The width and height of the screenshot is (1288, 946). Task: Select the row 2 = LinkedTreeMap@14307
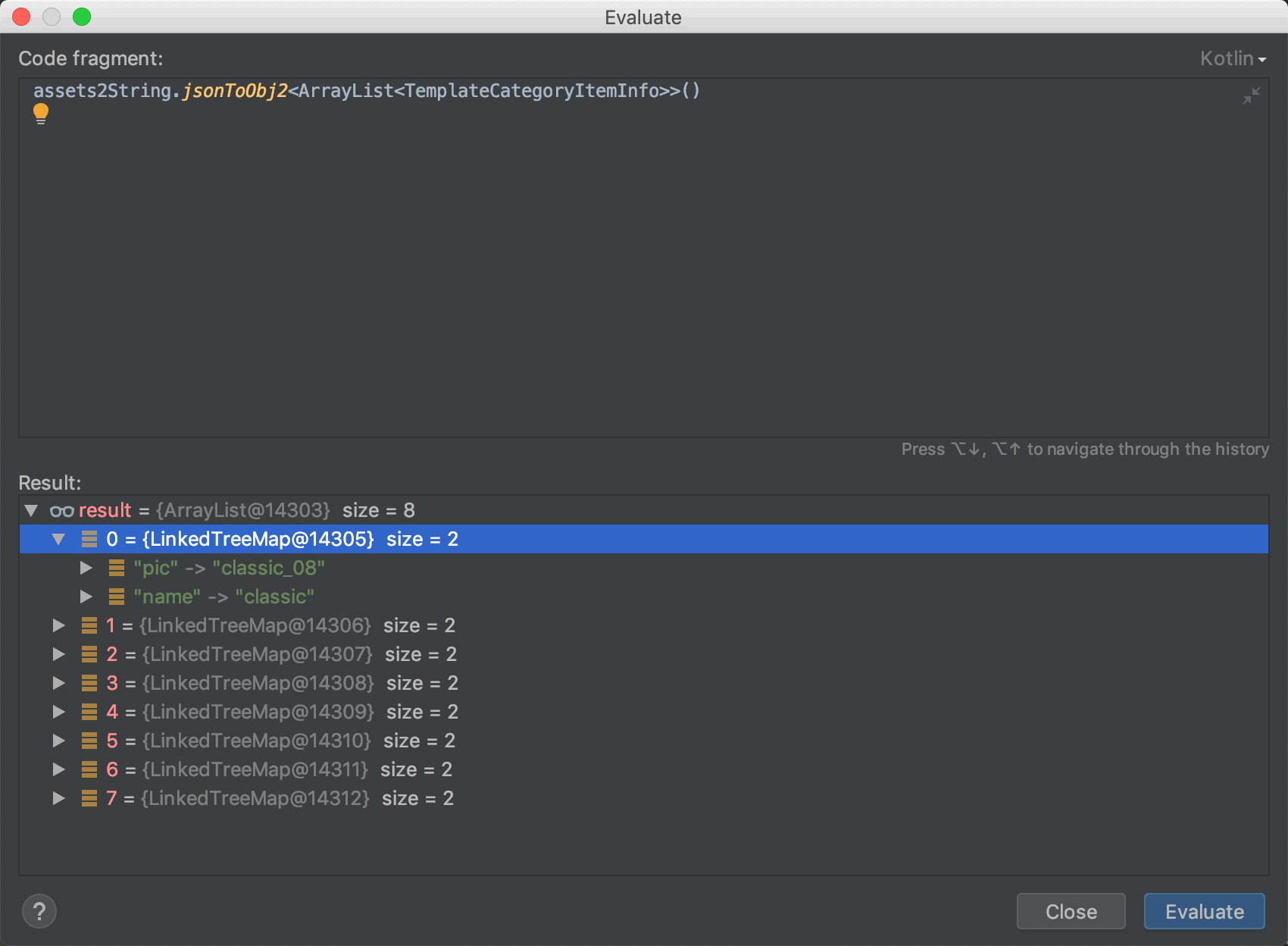point(258,654)
